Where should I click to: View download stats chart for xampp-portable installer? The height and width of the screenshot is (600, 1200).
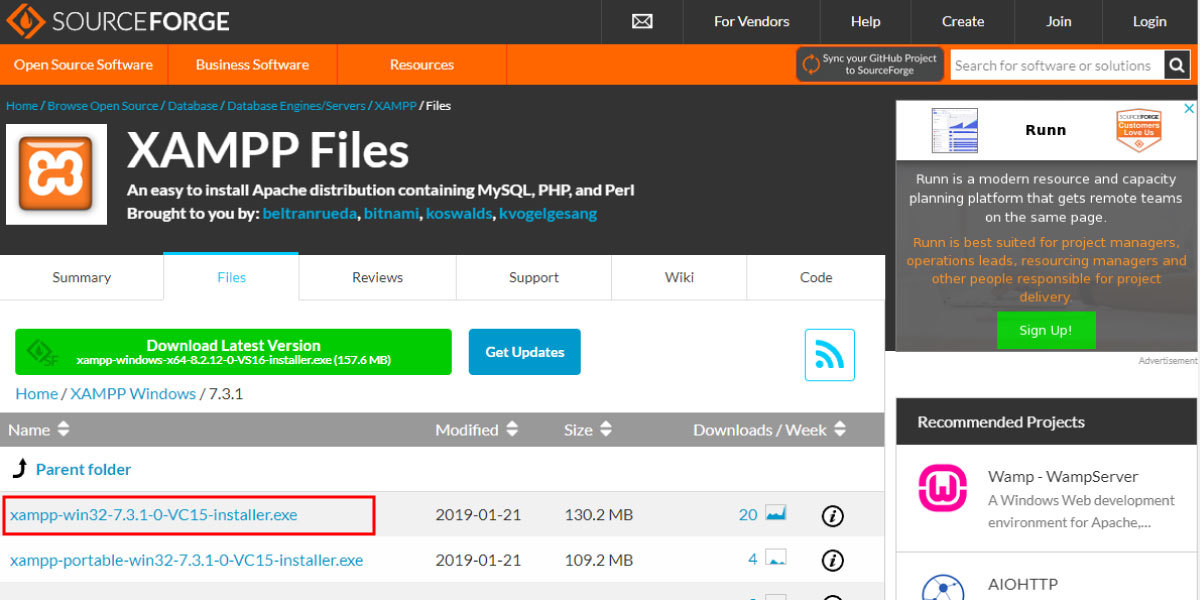(776, 557)
